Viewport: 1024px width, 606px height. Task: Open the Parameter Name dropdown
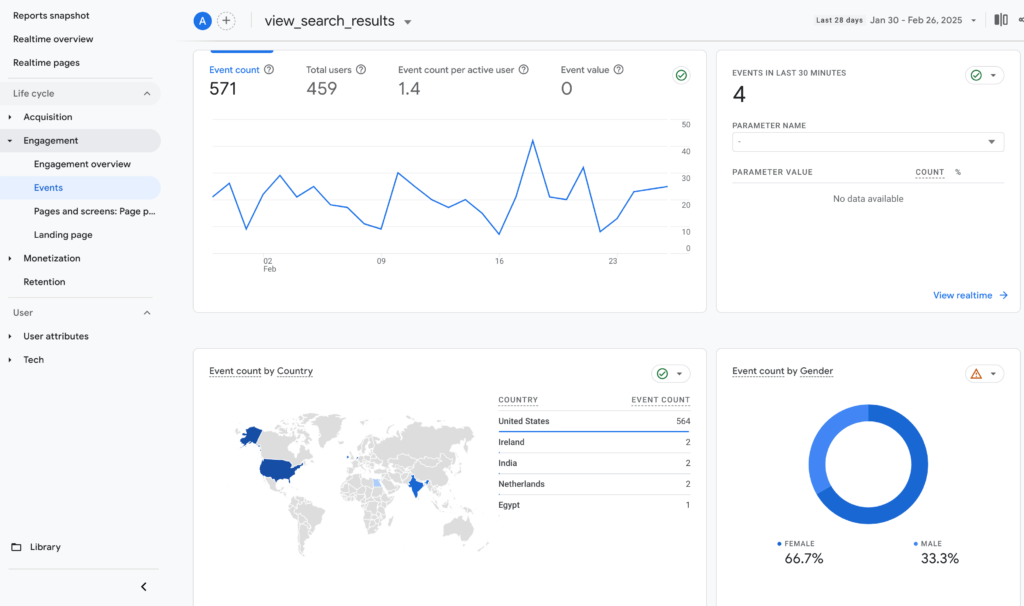click(866, 142)
